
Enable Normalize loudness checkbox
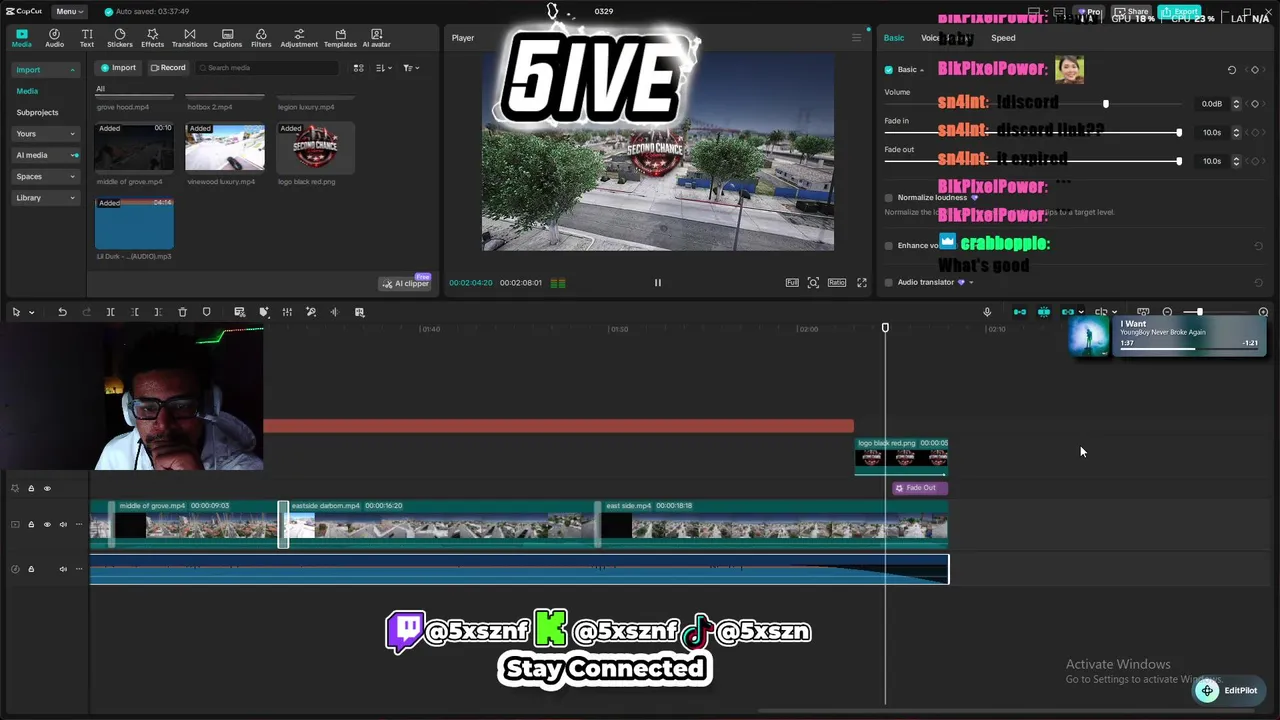click(x=888, y=198)
